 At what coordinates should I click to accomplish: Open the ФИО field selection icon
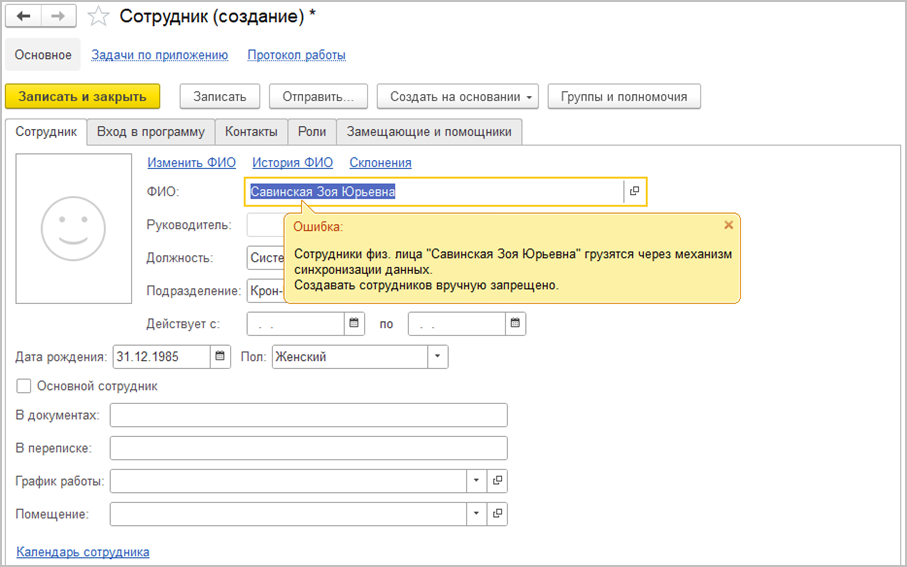point(634,192)
